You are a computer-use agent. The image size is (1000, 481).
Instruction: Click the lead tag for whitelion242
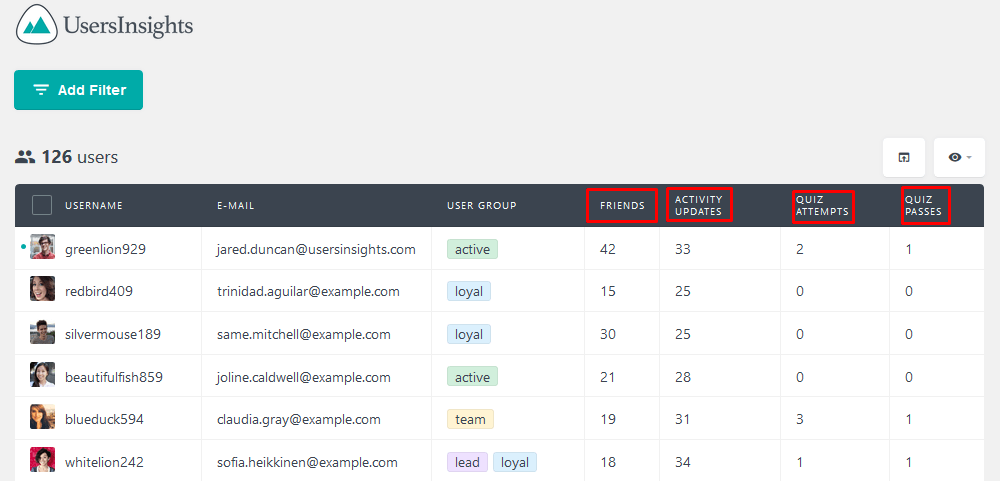click(467, 462)
